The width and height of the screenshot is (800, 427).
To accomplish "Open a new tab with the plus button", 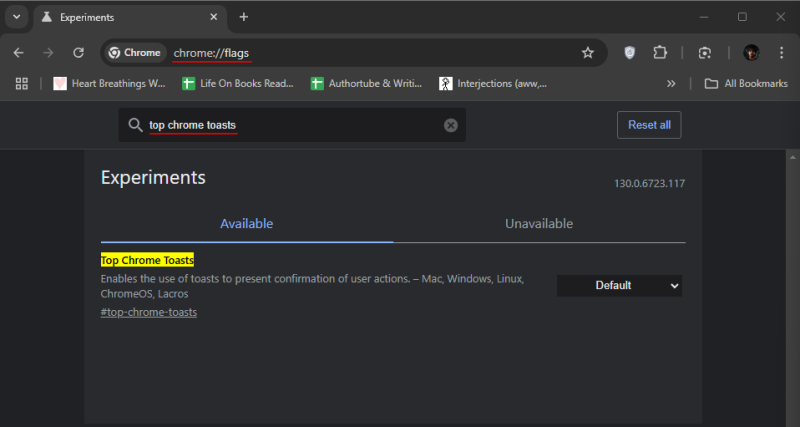I will [x=244, y=17].
